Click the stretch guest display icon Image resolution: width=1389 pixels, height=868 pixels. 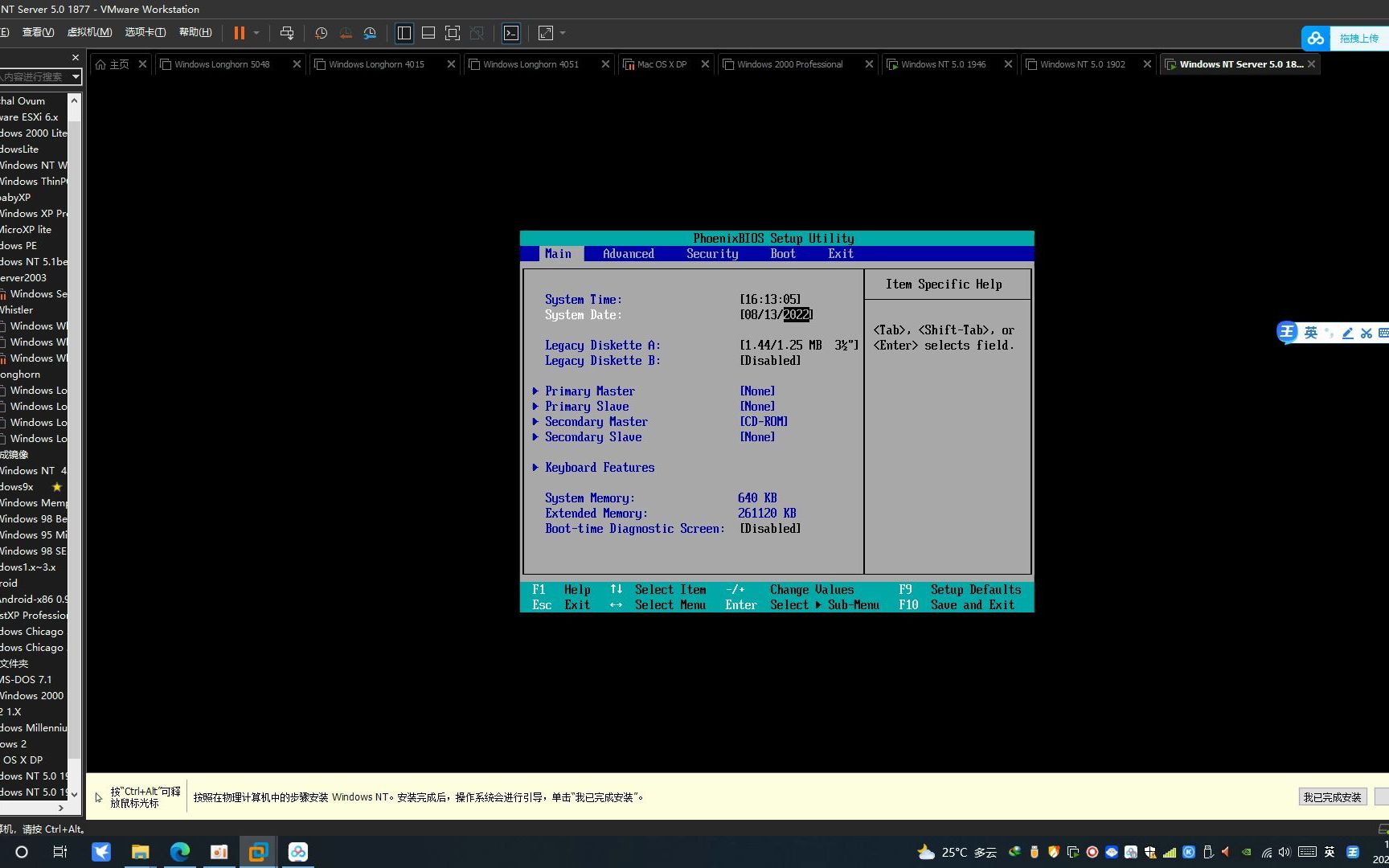pos(546,33)
